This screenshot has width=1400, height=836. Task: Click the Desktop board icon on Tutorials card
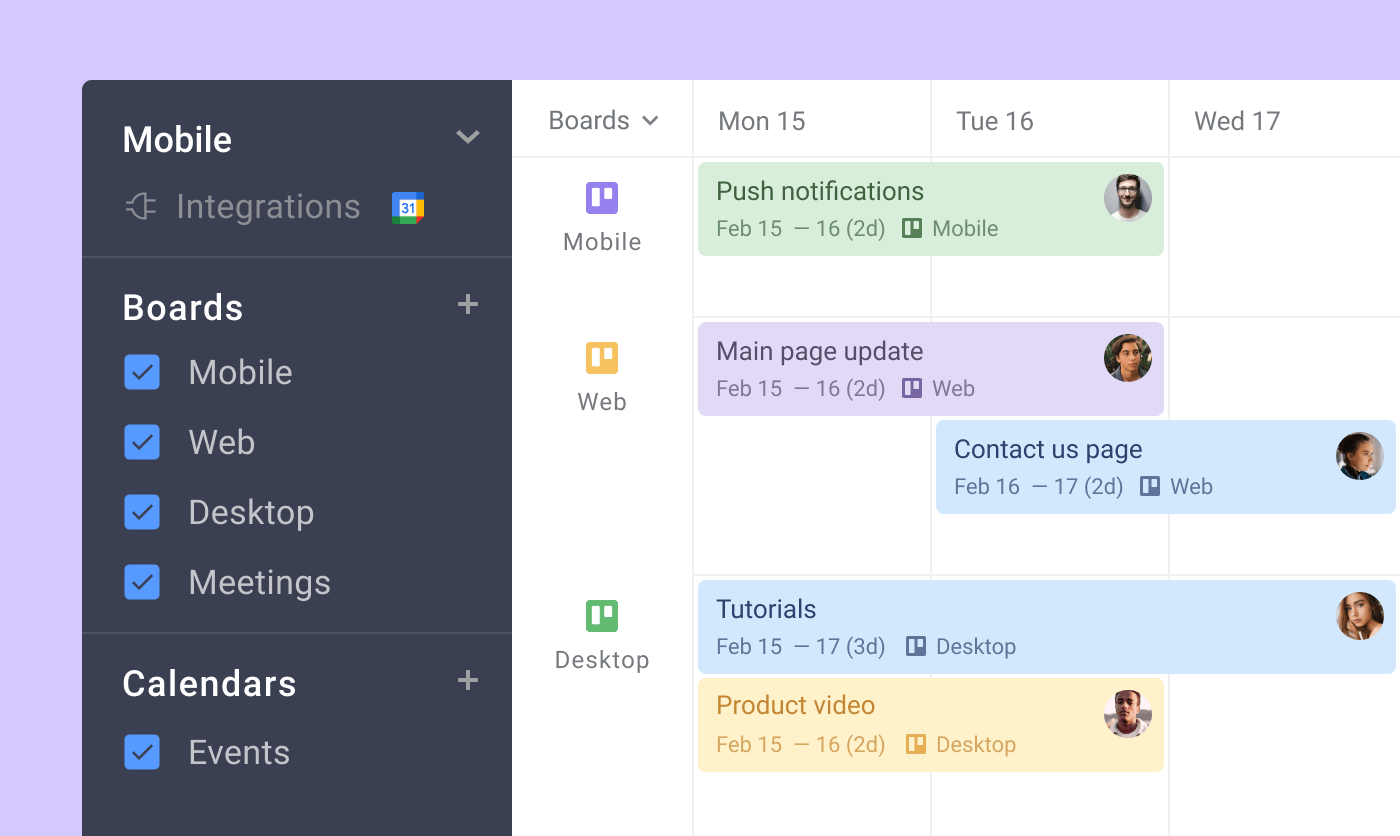pos(917,646)
